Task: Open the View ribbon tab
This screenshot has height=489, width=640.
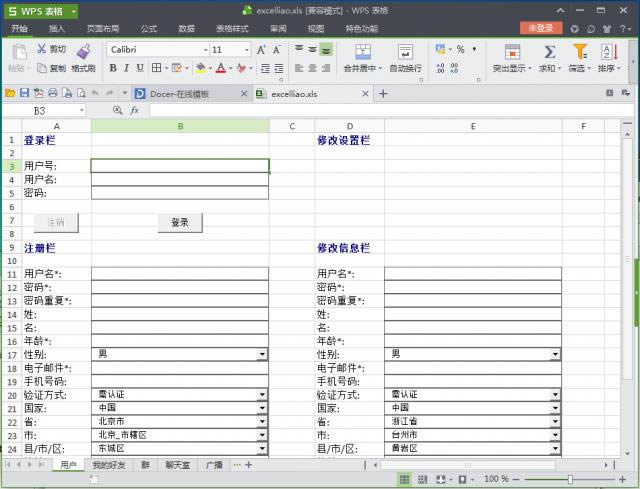Action: [x=316, y=29]
